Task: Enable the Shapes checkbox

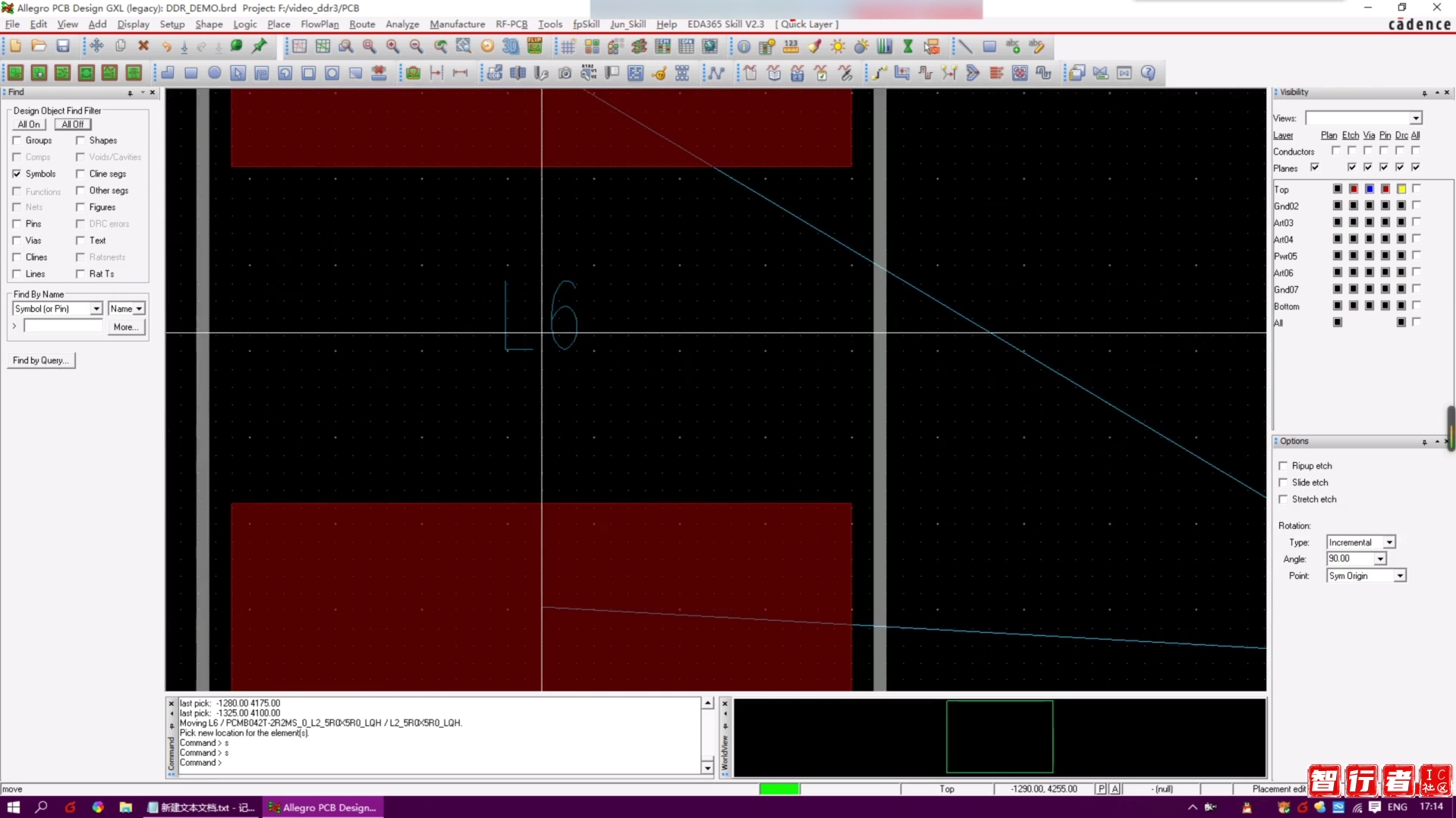Action: click(x=80, y=140)
